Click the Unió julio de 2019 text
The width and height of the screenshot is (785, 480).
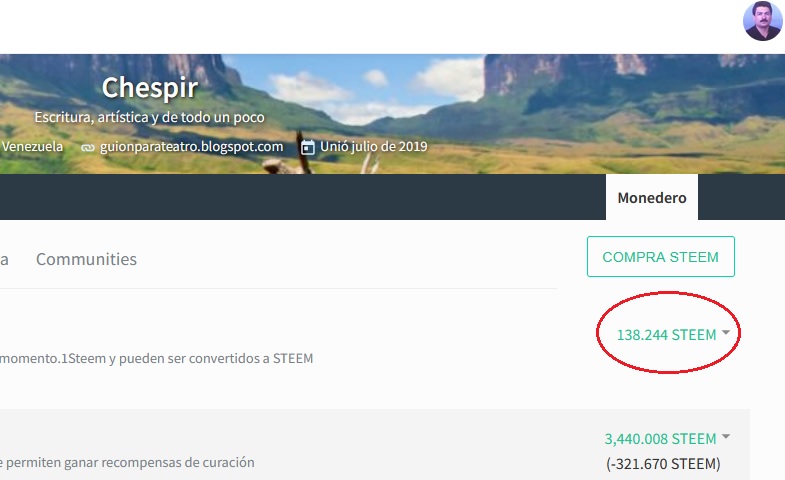(x=373, y=147)
